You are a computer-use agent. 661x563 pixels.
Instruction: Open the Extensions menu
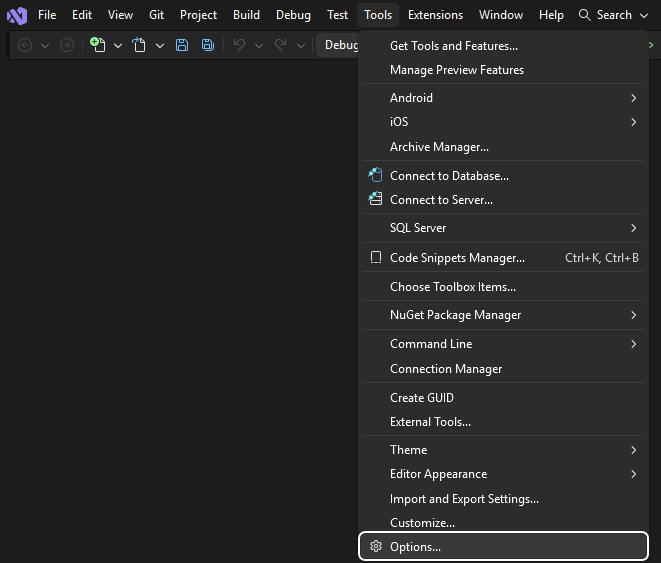[x=435, y=15]
